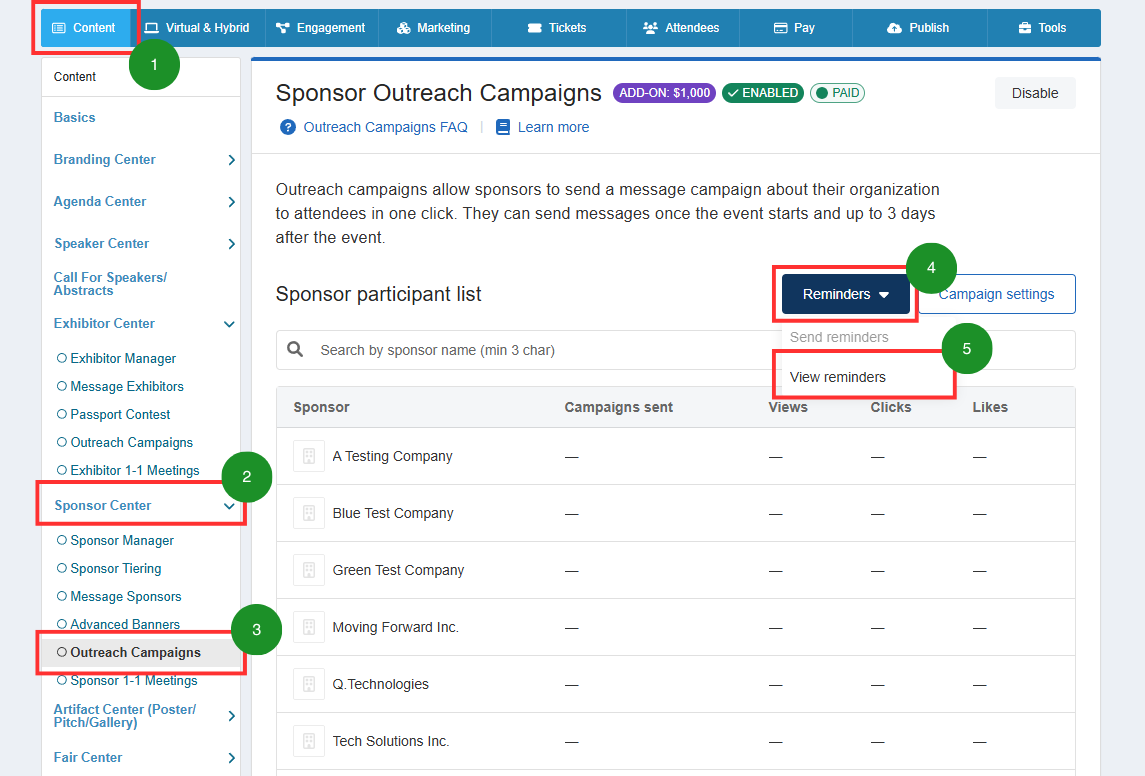Open the Reminders dropdown
The image size is (1145, 776).
(x=845, y=294)
